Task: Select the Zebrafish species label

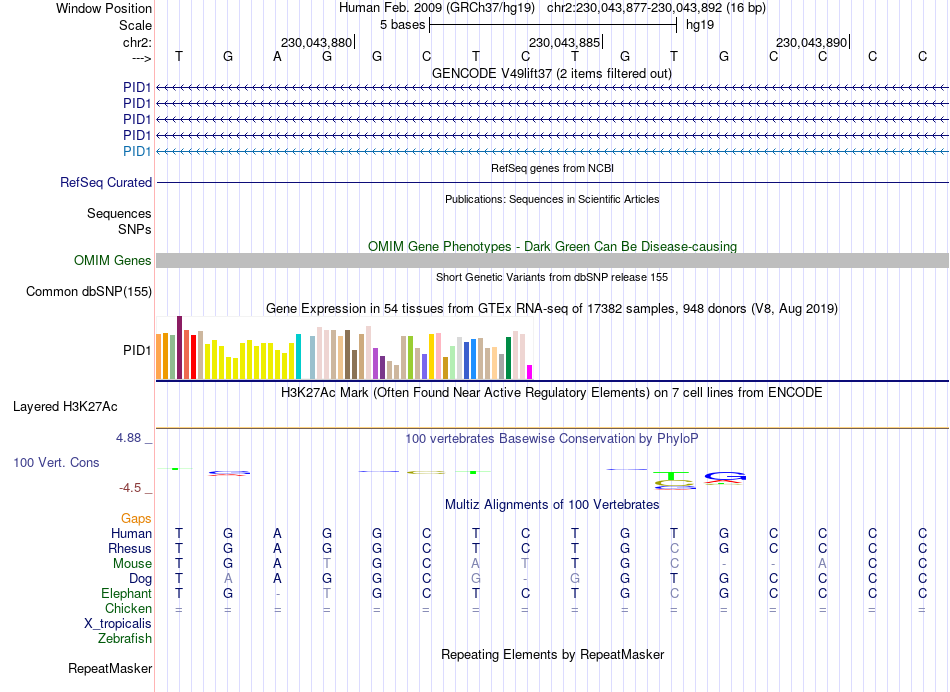Action: pyautogui.click(x=125, y=638)
